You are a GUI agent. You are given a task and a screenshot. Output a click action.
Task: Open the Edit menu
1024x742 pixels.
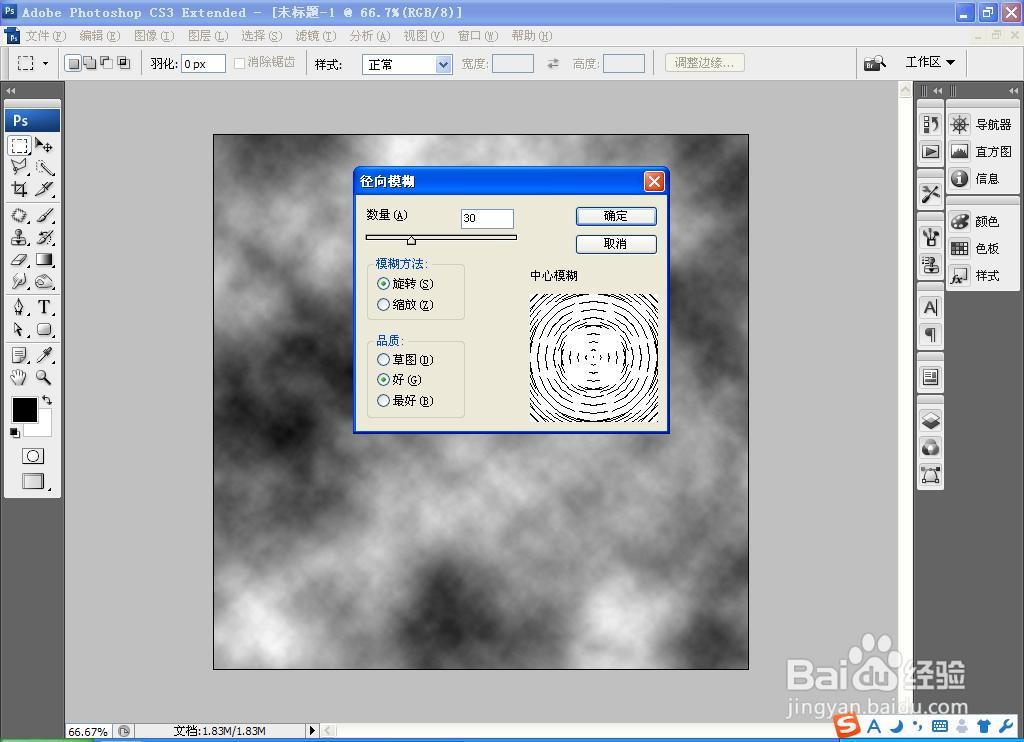coord(100,35)
